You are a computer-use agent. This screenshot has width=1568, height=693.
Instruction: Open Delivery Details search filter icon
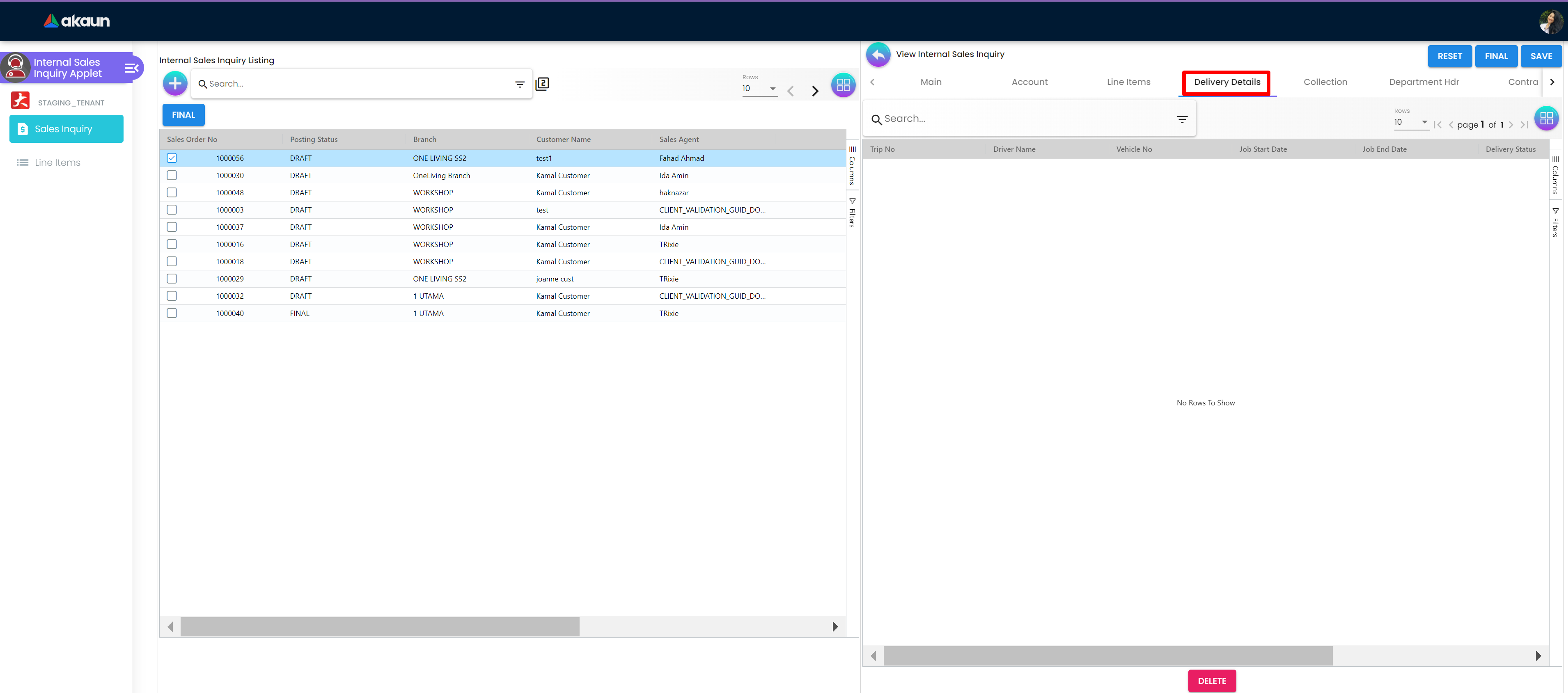click(1181, 119)
